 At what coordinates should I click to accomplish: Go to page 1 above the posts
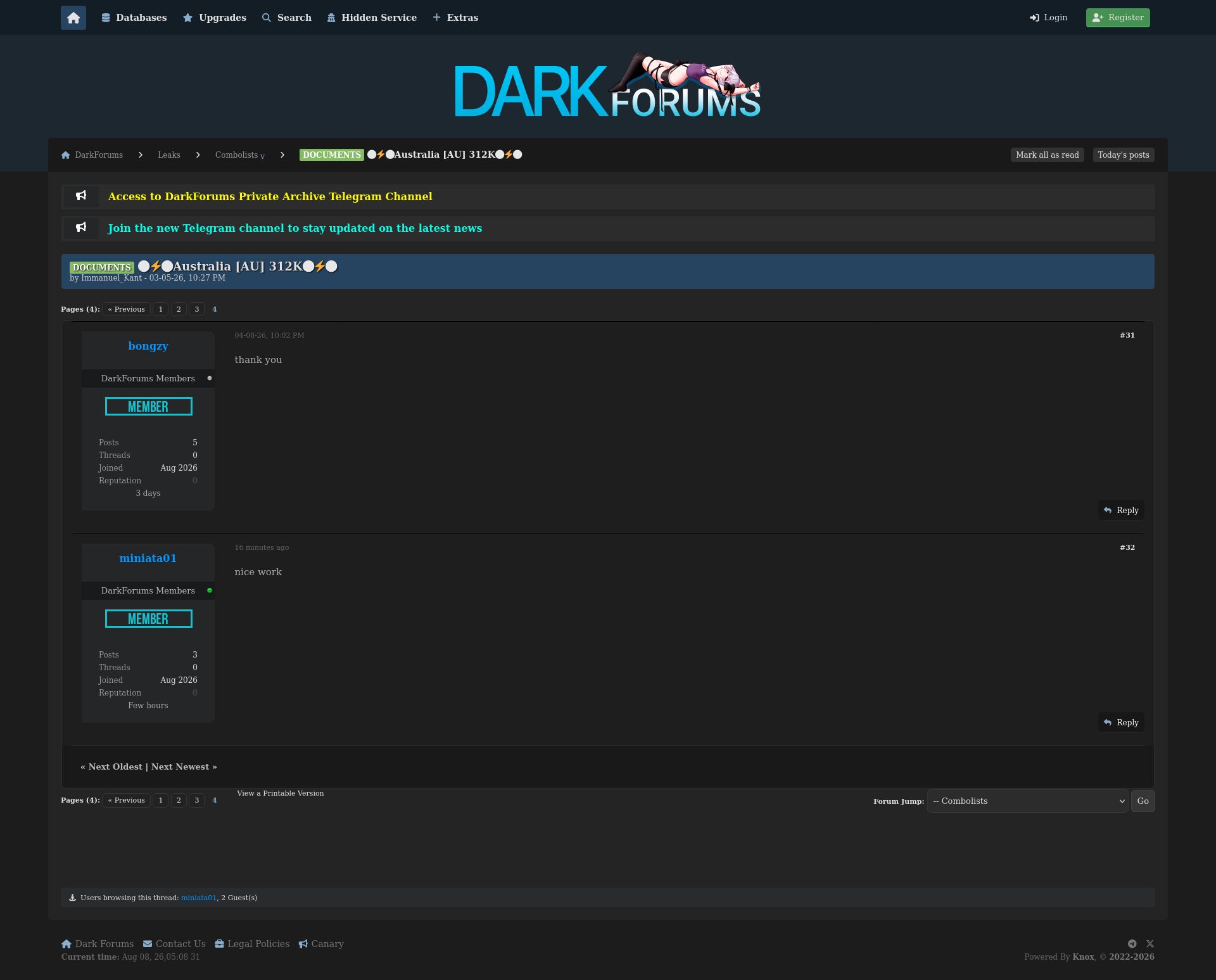pyautogui.click(x=161, y=309)
